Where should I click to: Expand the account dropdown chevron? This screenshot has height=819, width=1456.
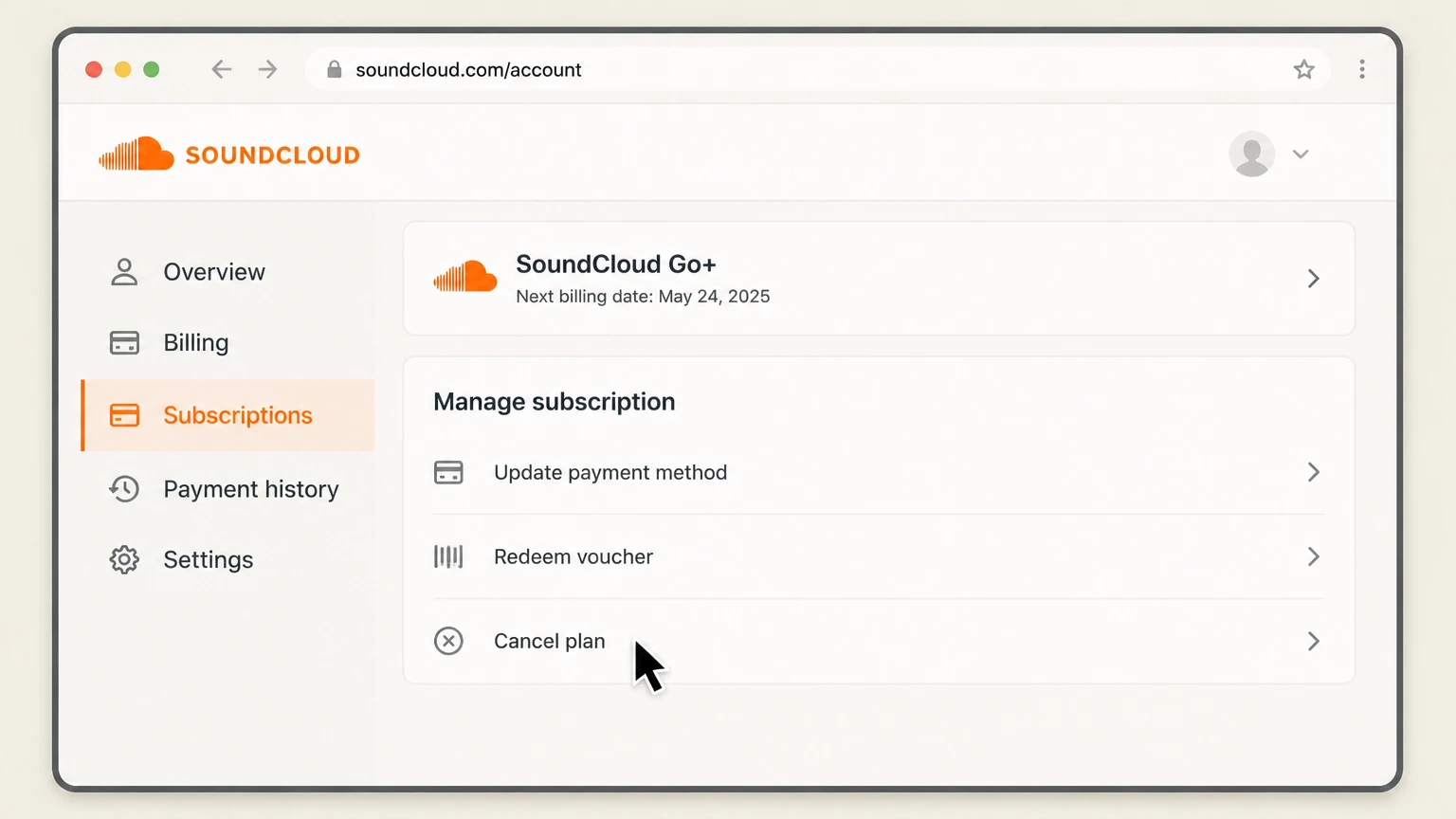click(x=1301, y=155)
